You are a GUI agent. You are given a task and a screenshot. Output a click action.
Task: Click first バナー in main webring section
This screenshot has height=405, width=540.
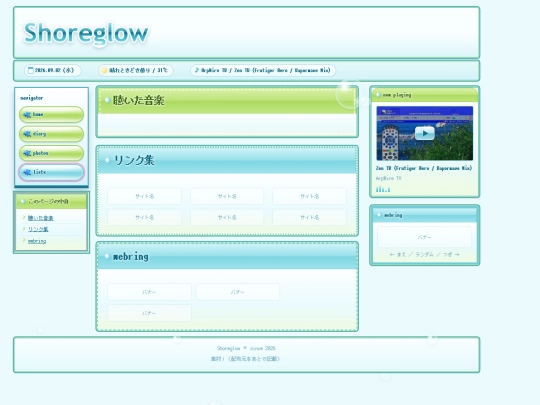point(149,292)
